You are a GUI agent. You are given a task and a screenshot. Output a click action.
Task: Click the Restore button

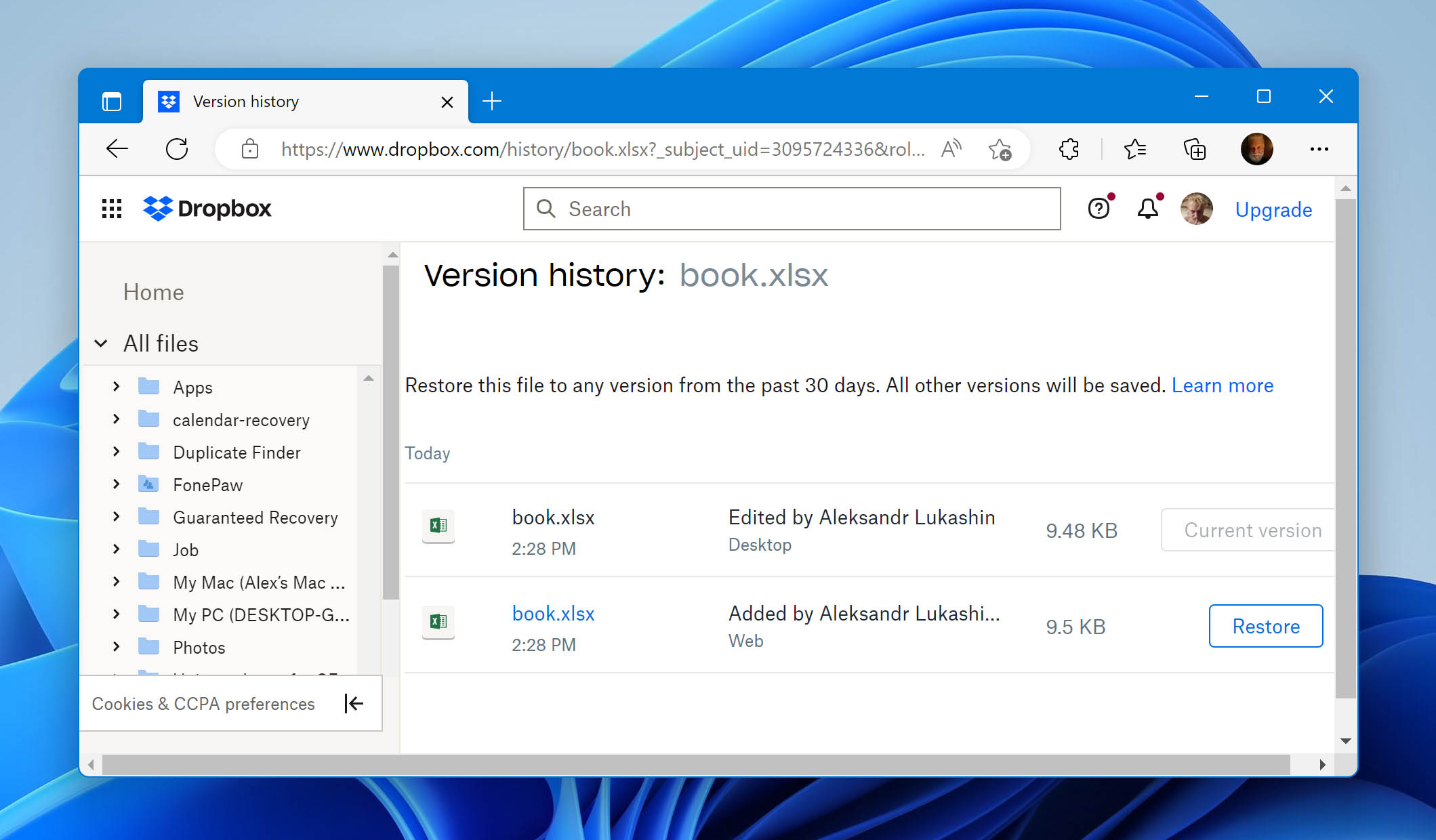click(x=1265, y=626)
